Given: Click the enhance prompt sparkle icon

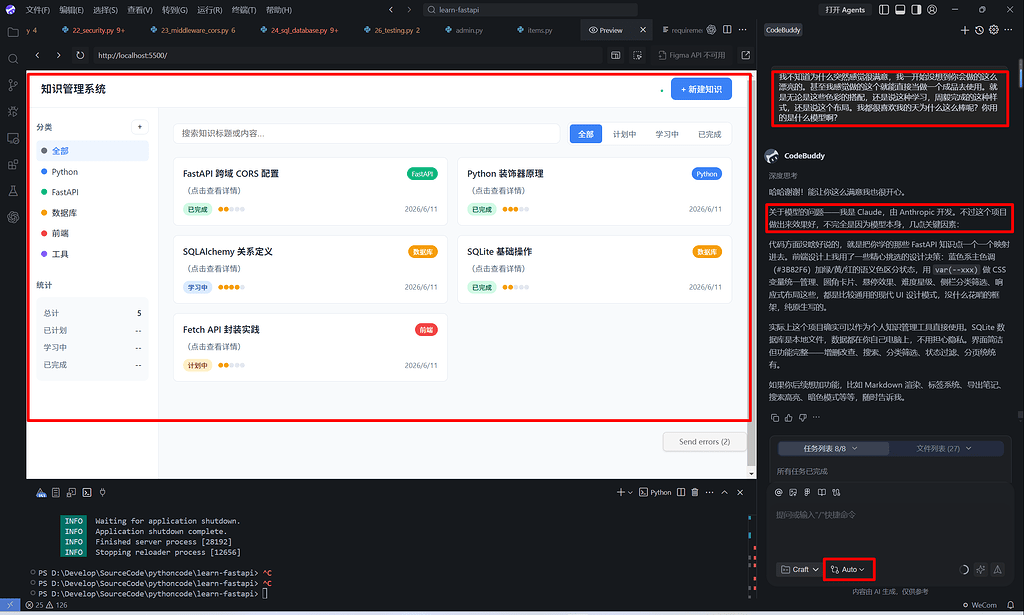Looking at the screenshot, I should pyautogui.click(x=980, y=569).
